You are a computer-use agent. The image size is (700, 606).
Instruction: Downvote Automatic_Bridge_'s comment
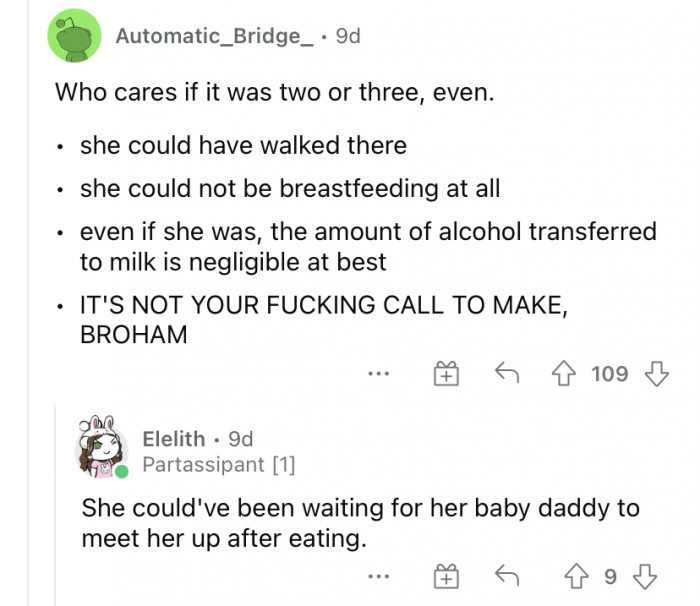[655, 374]
